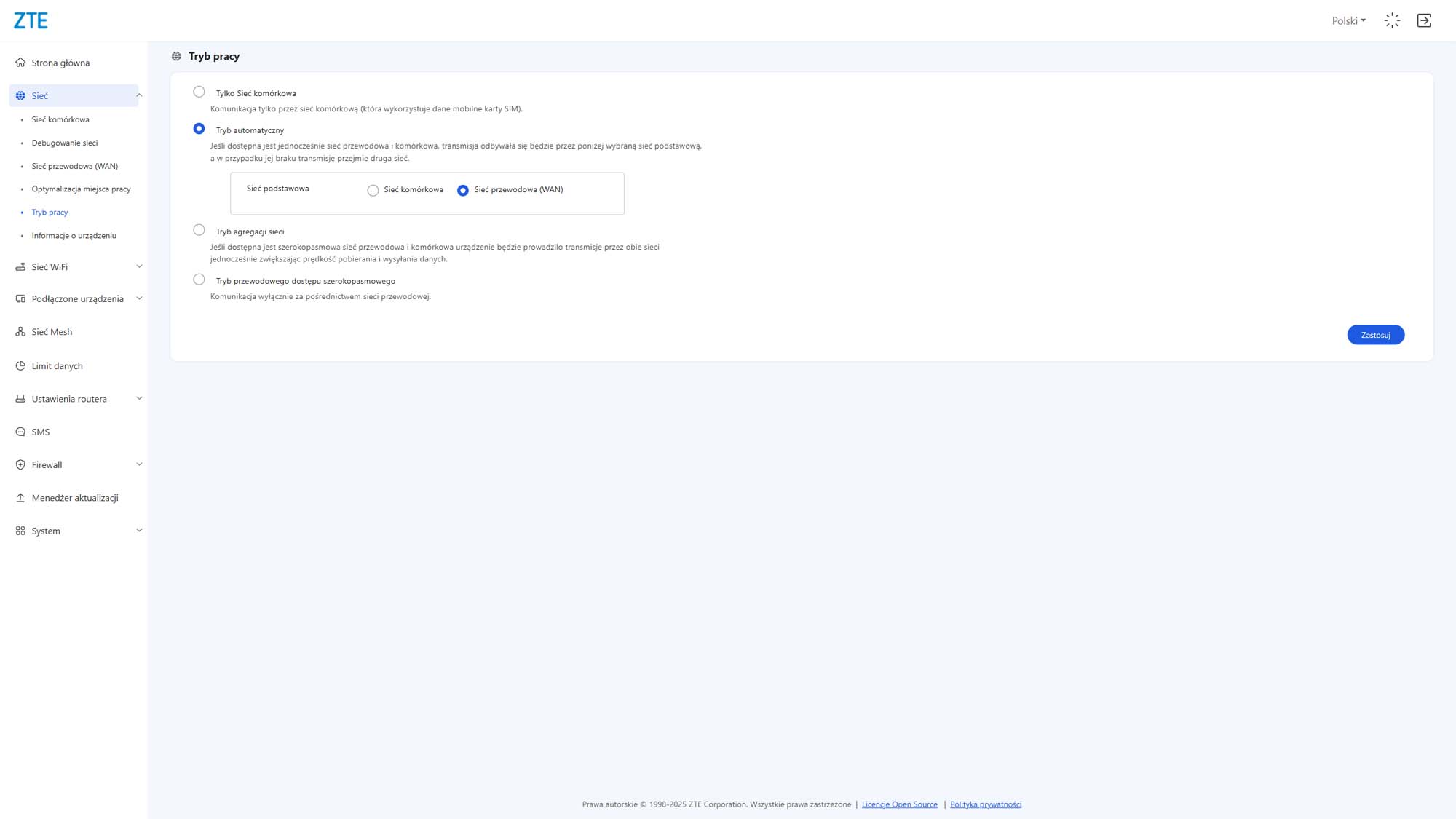1456x819 pixels.
Task: Click the Zastosuj button
Action: tap(1375, 335)
